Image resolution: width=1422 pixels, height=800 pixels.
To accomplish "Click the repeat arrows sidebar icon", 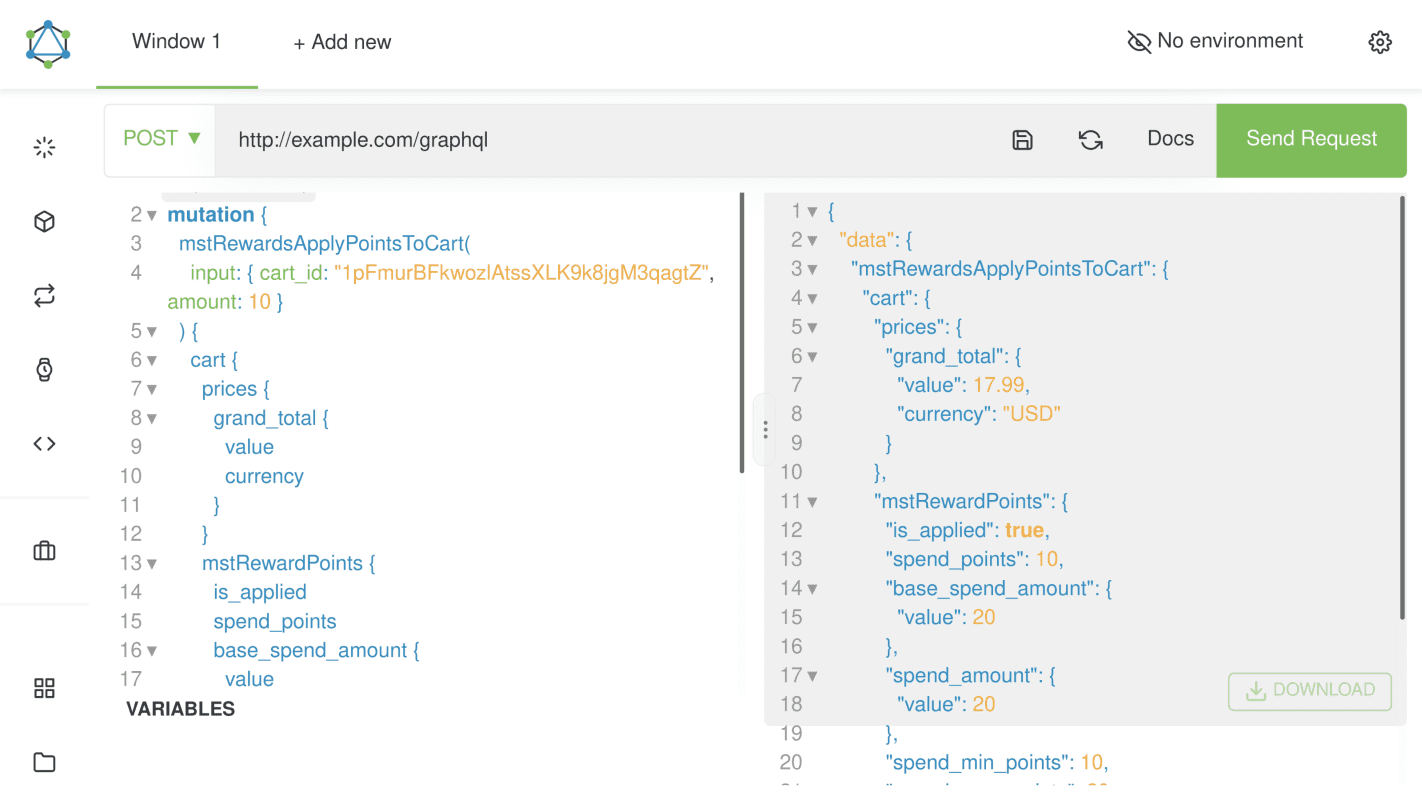I will (x=44, y=296).
